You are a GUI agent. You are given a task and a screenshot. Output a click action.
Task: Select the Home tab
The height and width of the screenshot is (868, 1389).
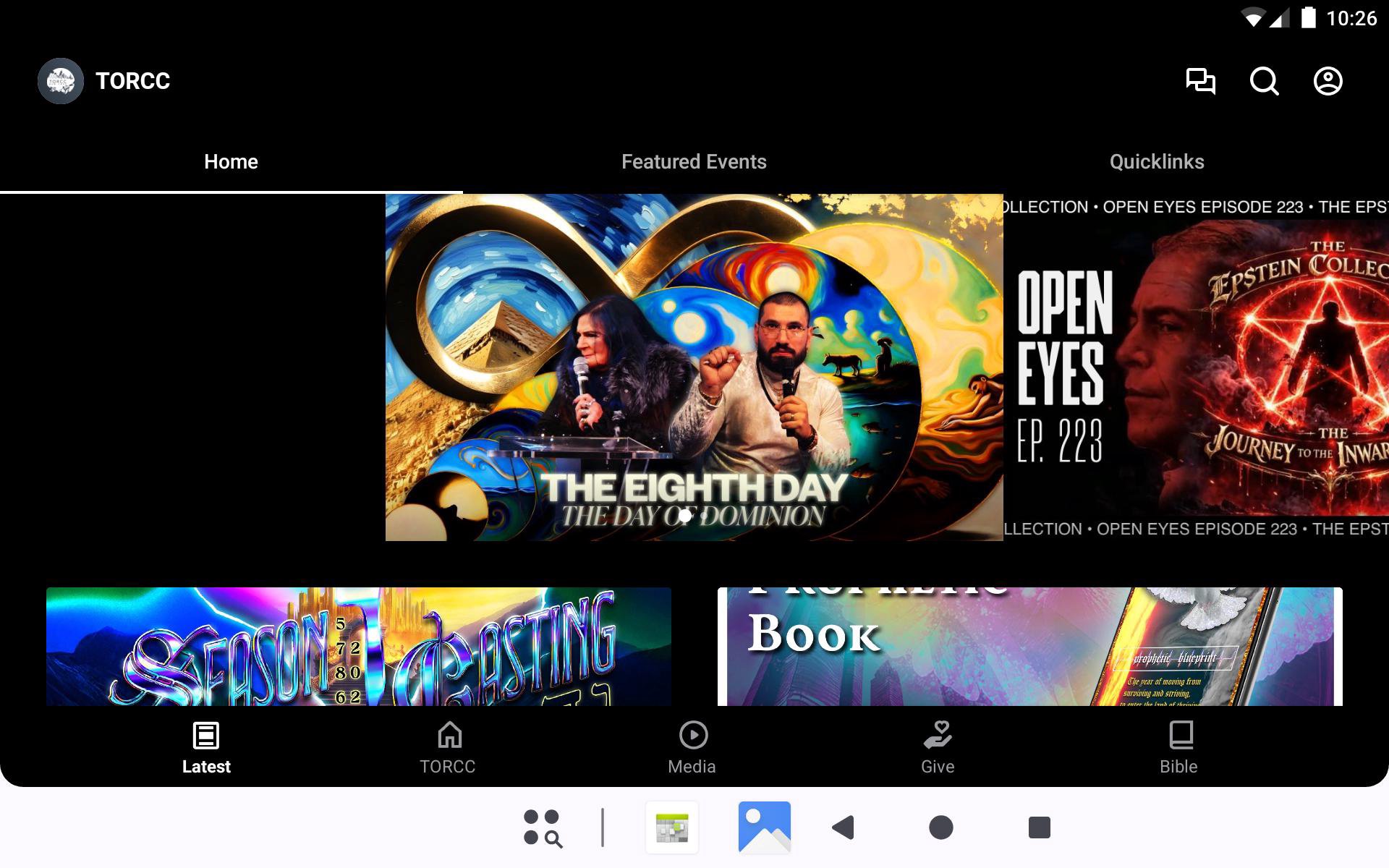coord(231,162)
